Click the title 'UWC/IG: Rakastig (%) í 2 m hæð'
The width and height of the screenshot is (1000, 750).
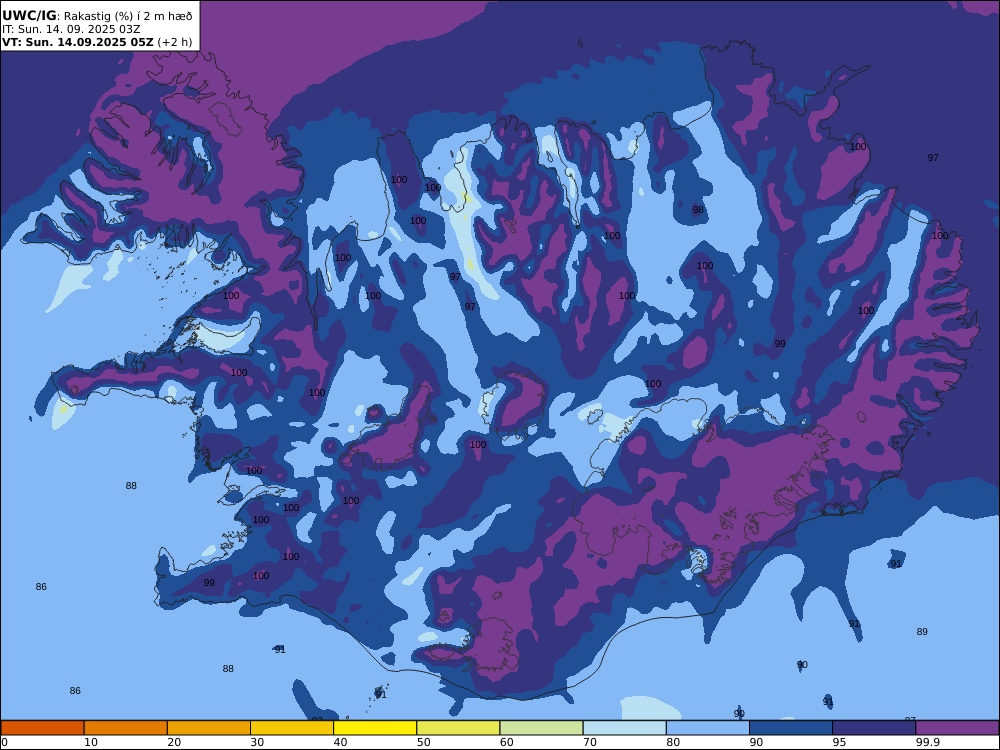click(x=97, y=16)
